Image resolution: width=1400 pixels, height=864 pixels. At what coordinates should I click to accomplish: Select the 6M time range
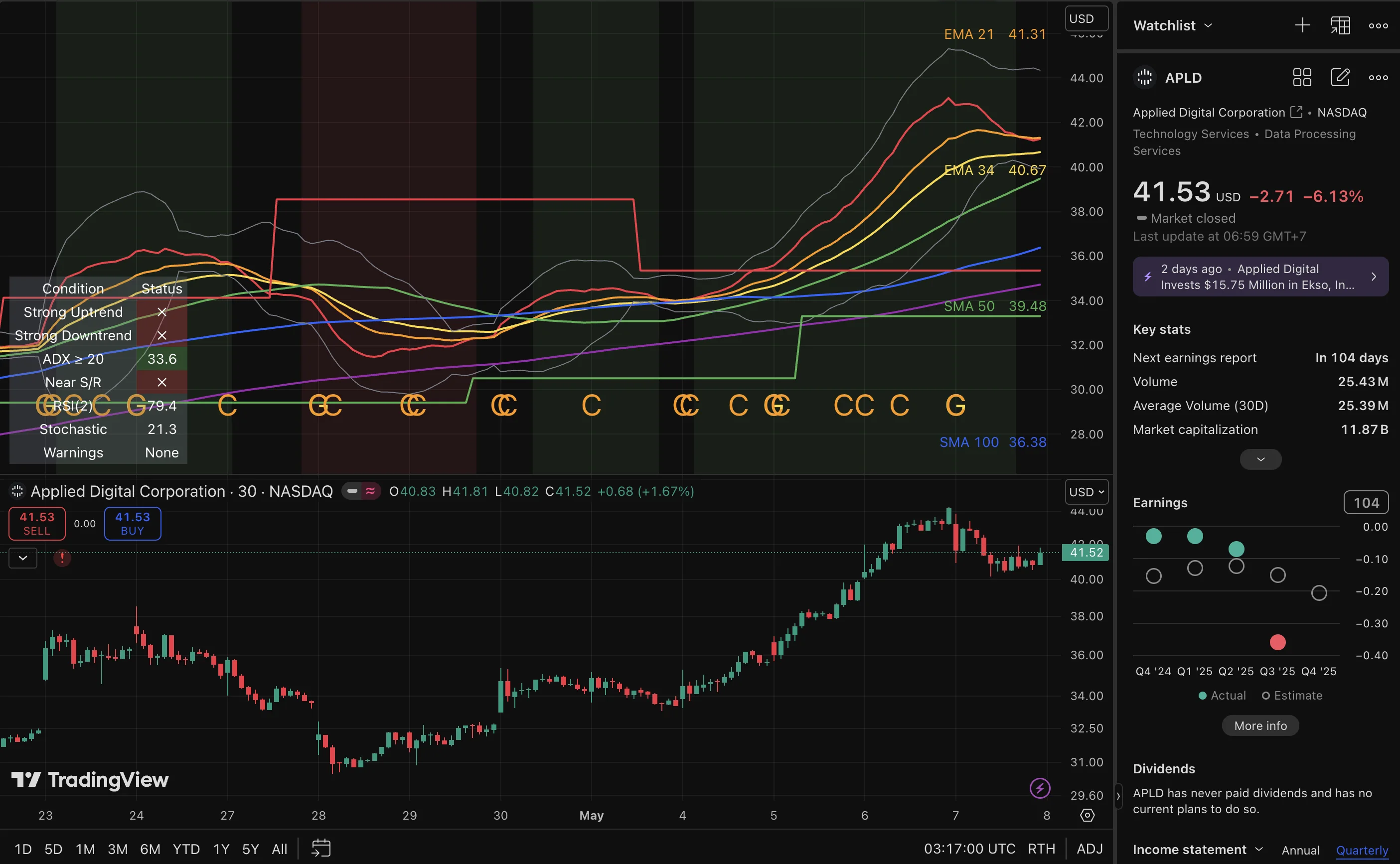point(151,849)
